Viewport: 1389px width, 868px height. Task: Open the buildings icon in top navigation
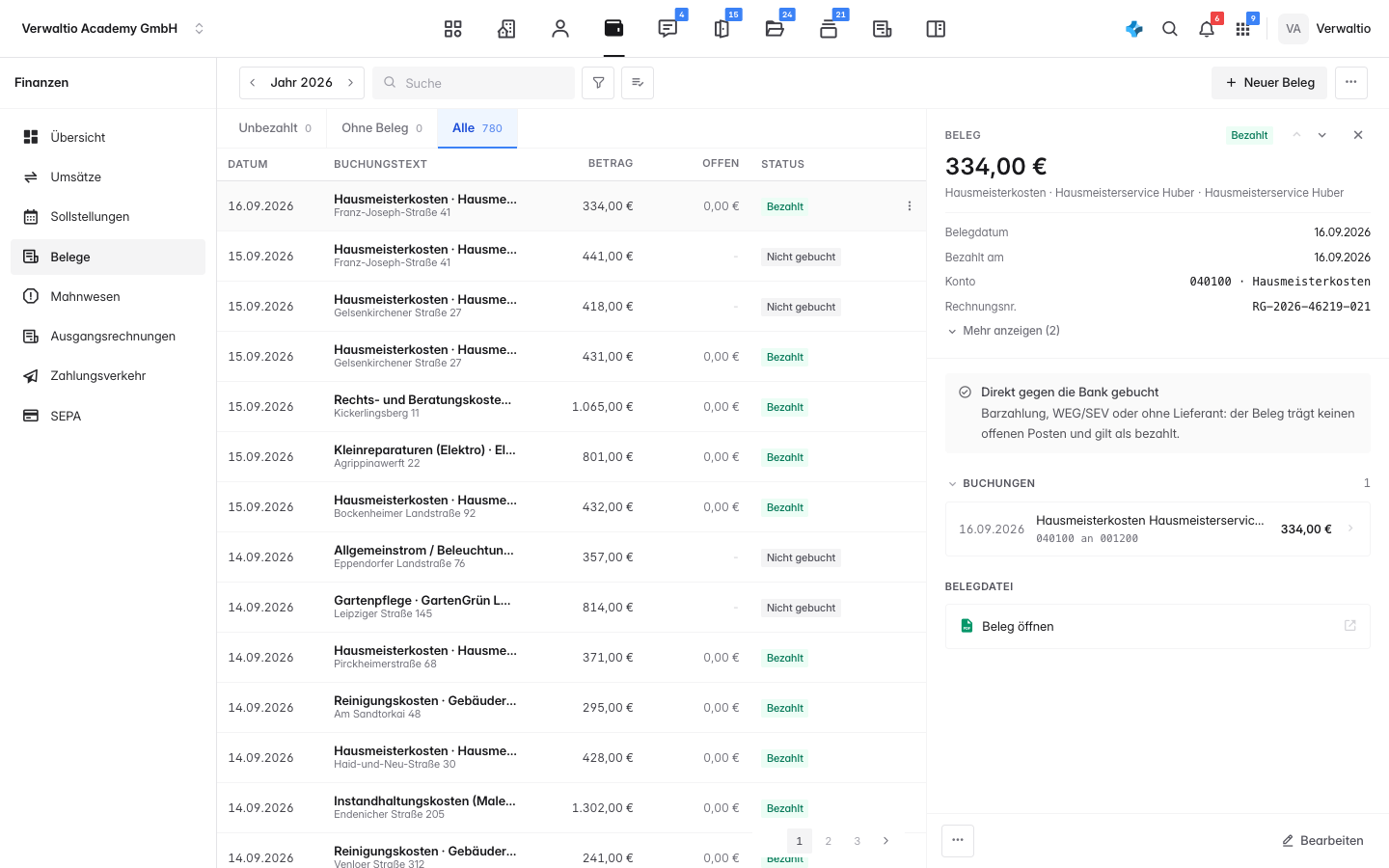coord(506,29)
